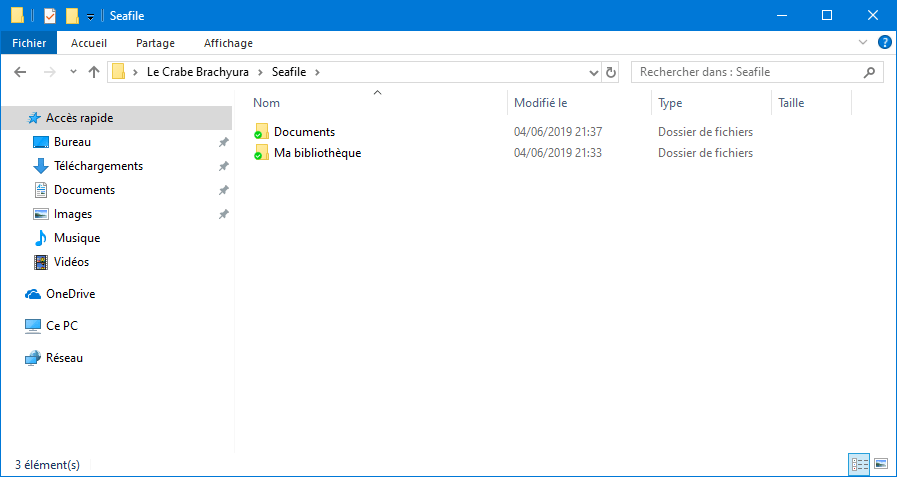Expand the chevron before Le Crabe Brachyura
The image size is (897, 477).
[x=136, y=72]
